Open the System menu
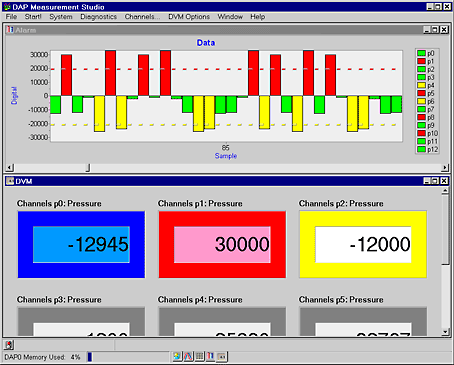 (x=61, y=17)
